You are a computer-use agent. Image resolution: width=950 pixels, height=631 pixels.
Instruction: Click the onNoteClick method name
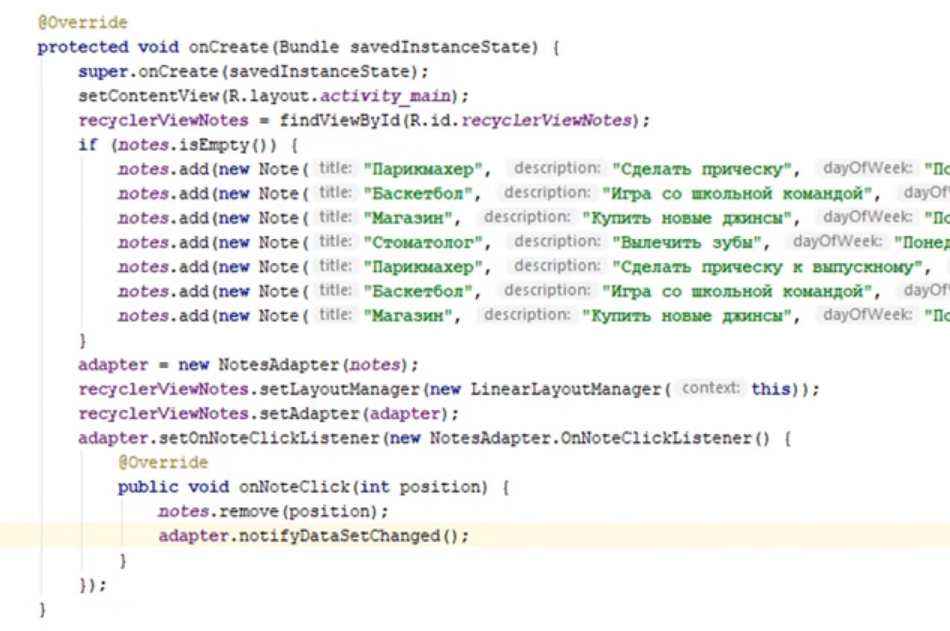pyautogui.click(x=294, y=487)
